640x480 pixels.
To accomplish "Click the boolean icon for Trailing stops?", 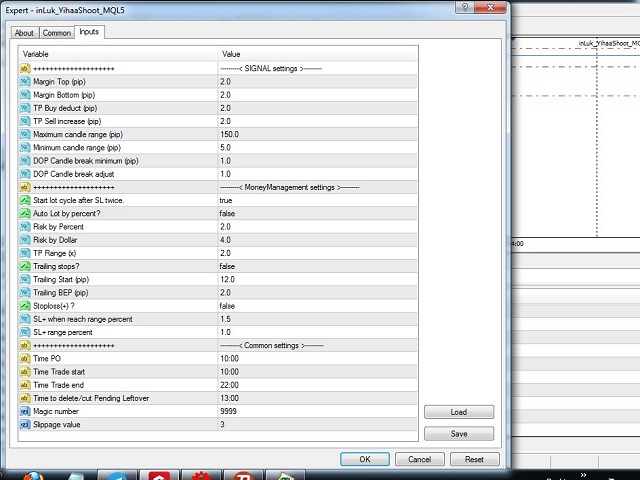I will (25, 266).
